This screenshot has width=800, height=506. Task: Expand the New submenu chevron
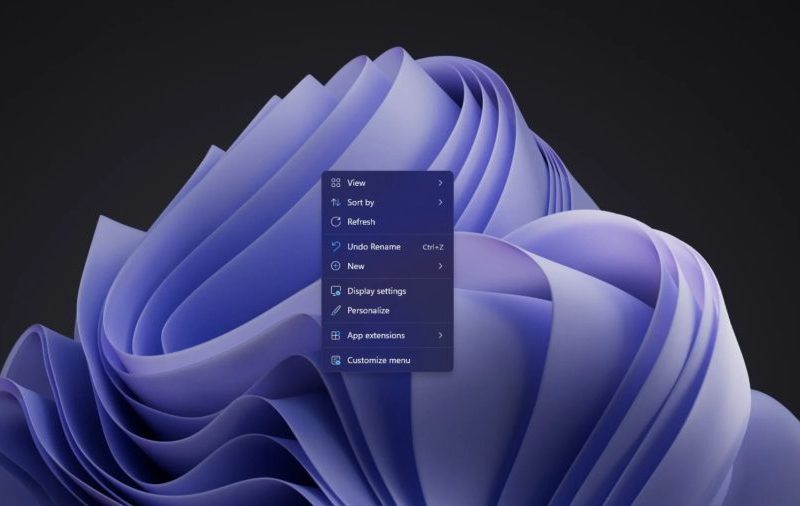[x=440, y=266]
